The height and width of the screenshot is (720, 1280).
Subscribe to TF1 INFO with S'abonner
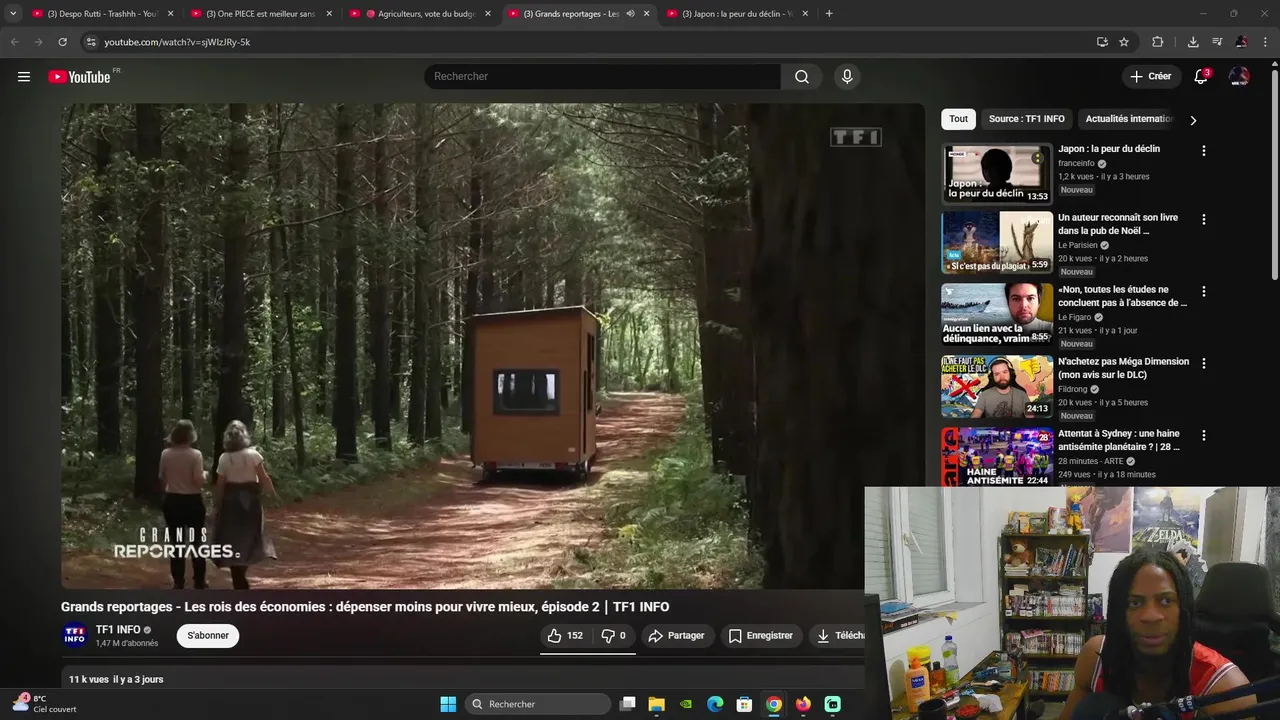click(x=208, y=635)
